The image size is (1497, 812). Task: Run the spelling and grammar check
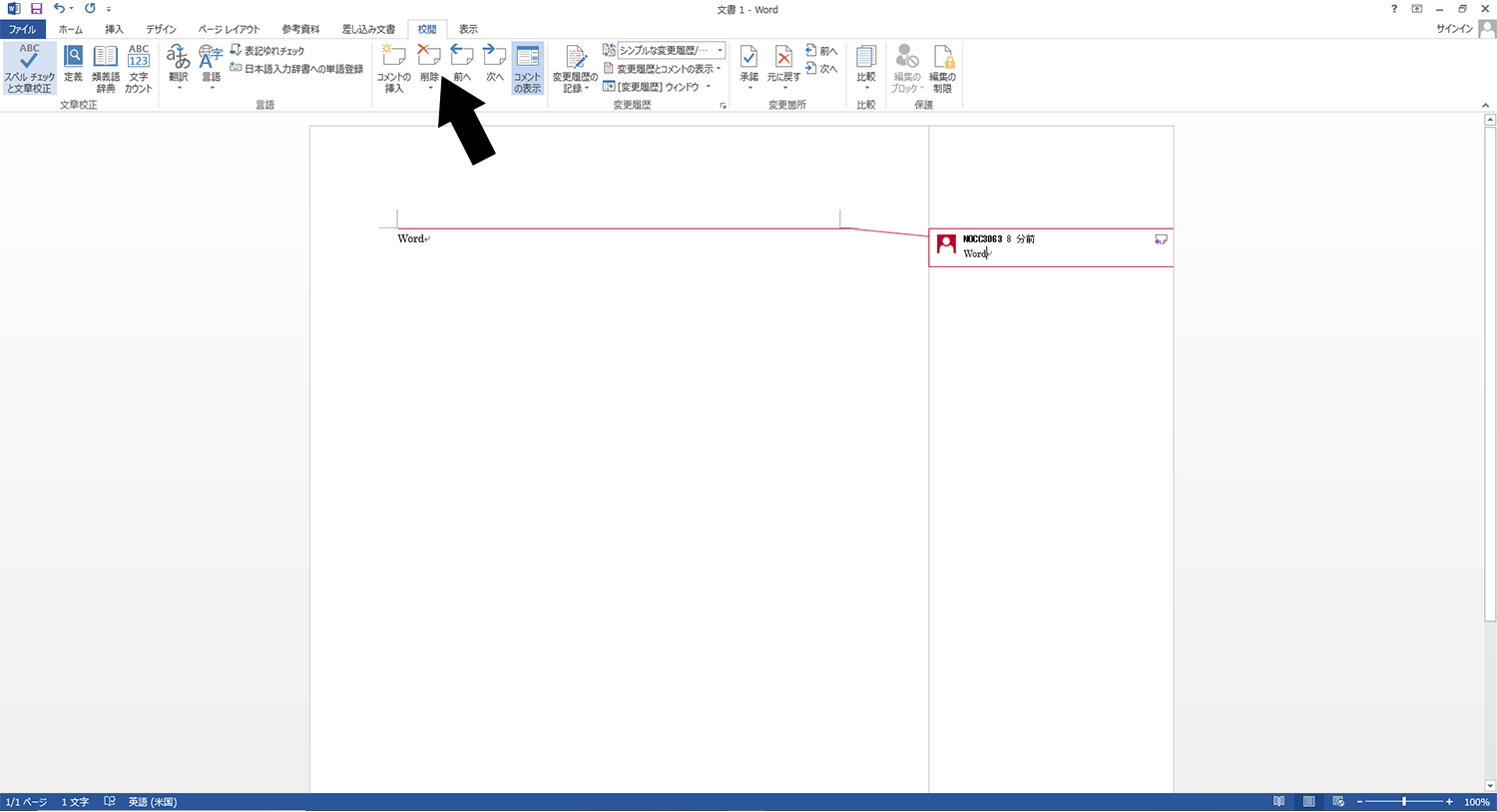pyautogui.click(x=29, y=69)
